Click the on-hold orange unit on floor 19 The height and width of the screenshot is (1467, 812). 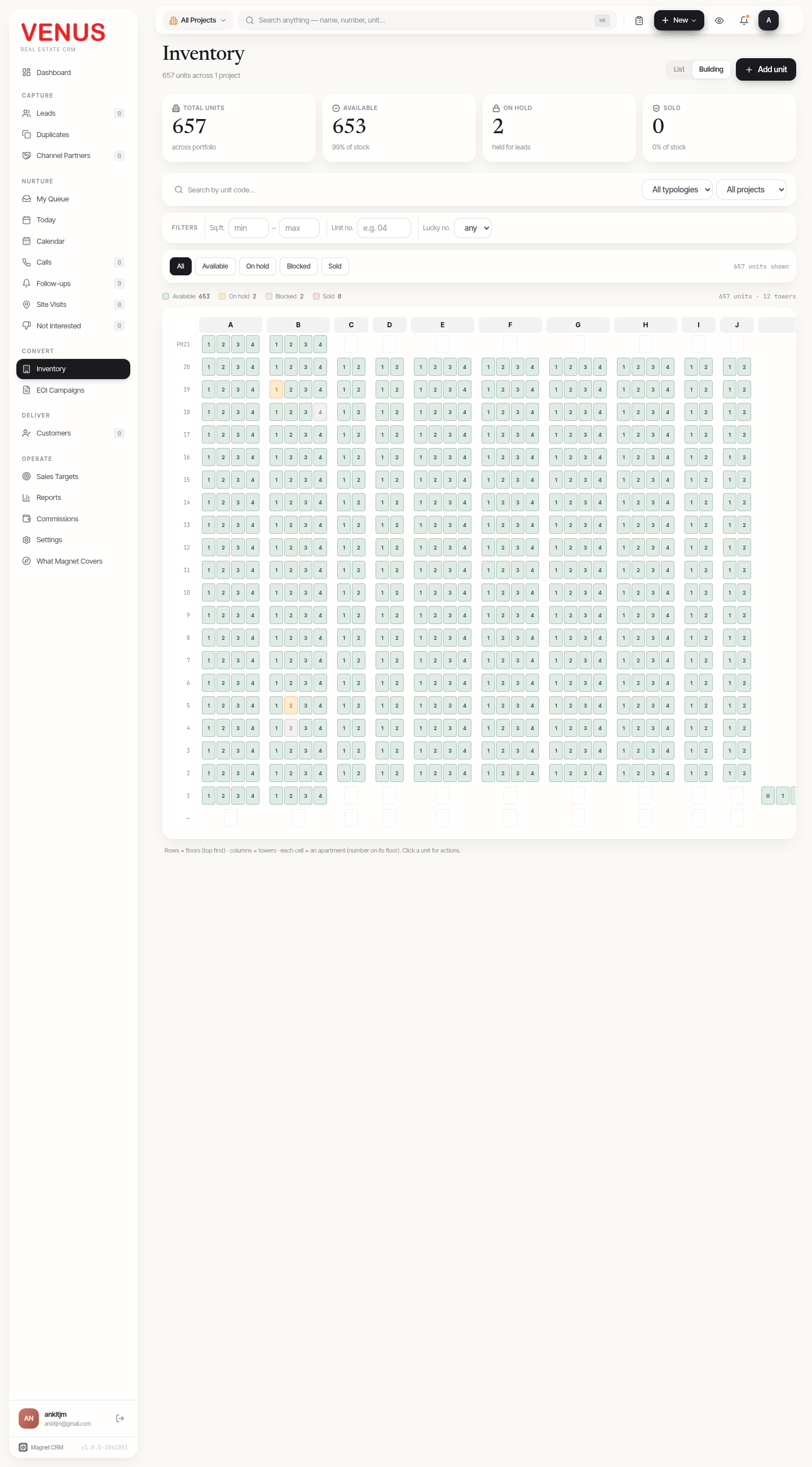[x=276, y=389]
